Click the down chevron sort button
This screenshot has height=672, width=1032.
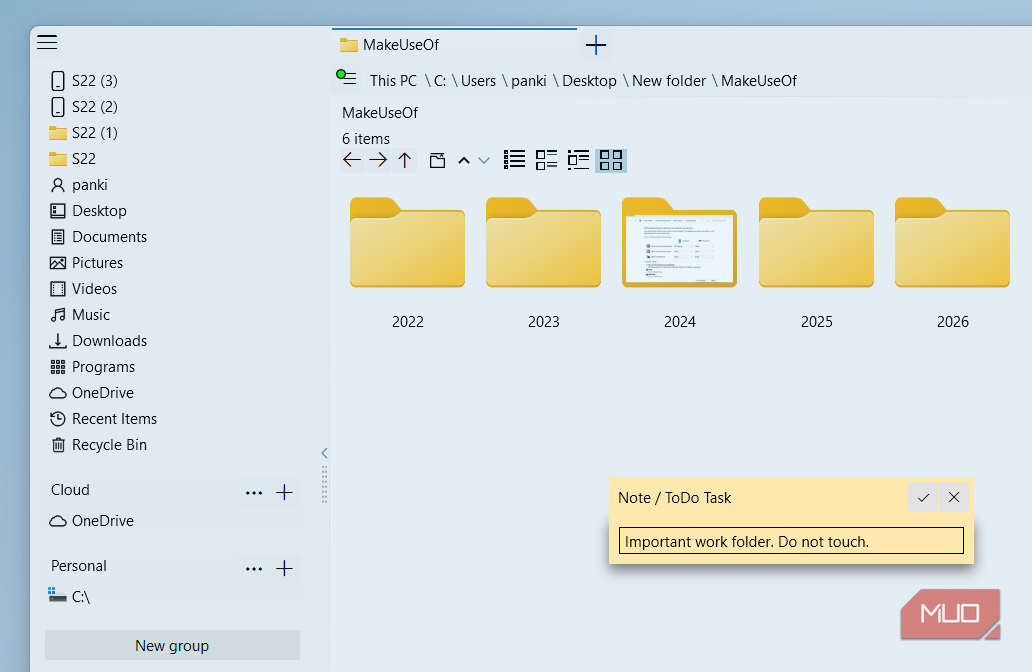pyautogui.click(x=484, y=161)
